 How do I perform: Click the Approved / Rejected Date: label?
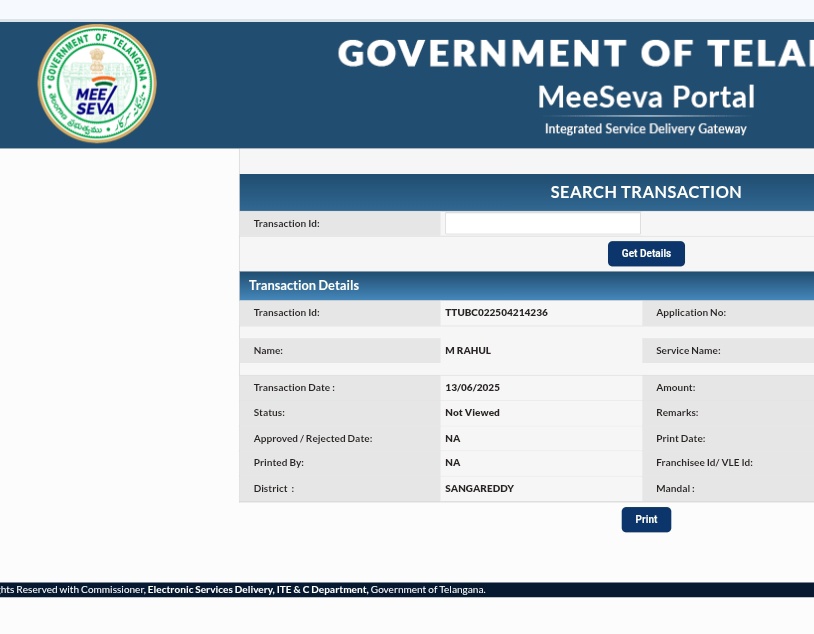313,438
